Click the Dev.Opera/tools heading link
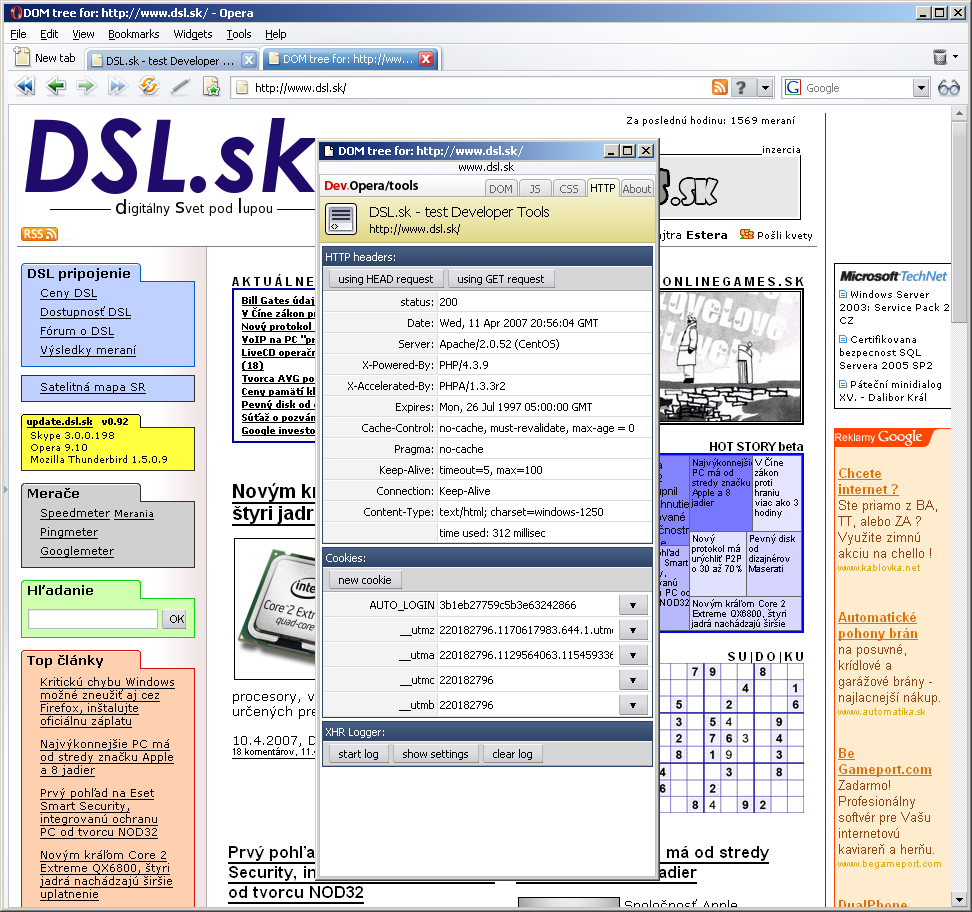972x912 pixels. (371, 185)
